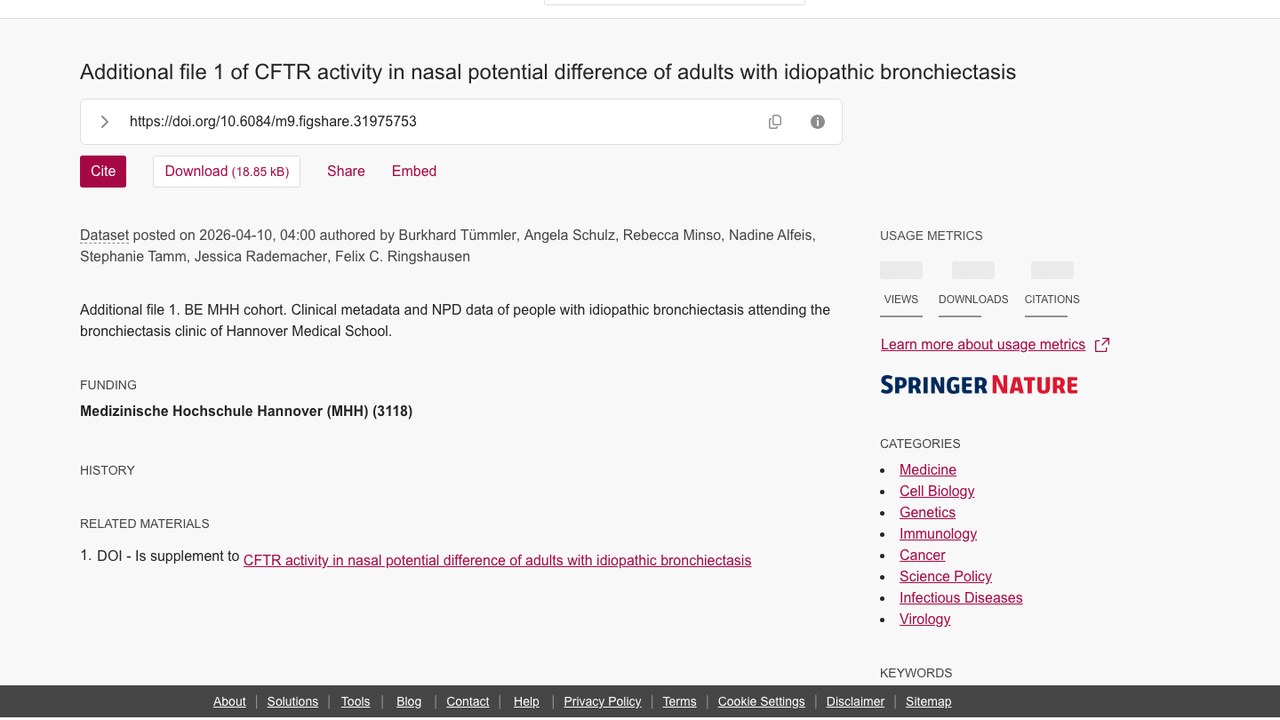The width and height of the screenshot is (1280, 720).
Task: Open the Terms footer link
Action: [679, 702]
